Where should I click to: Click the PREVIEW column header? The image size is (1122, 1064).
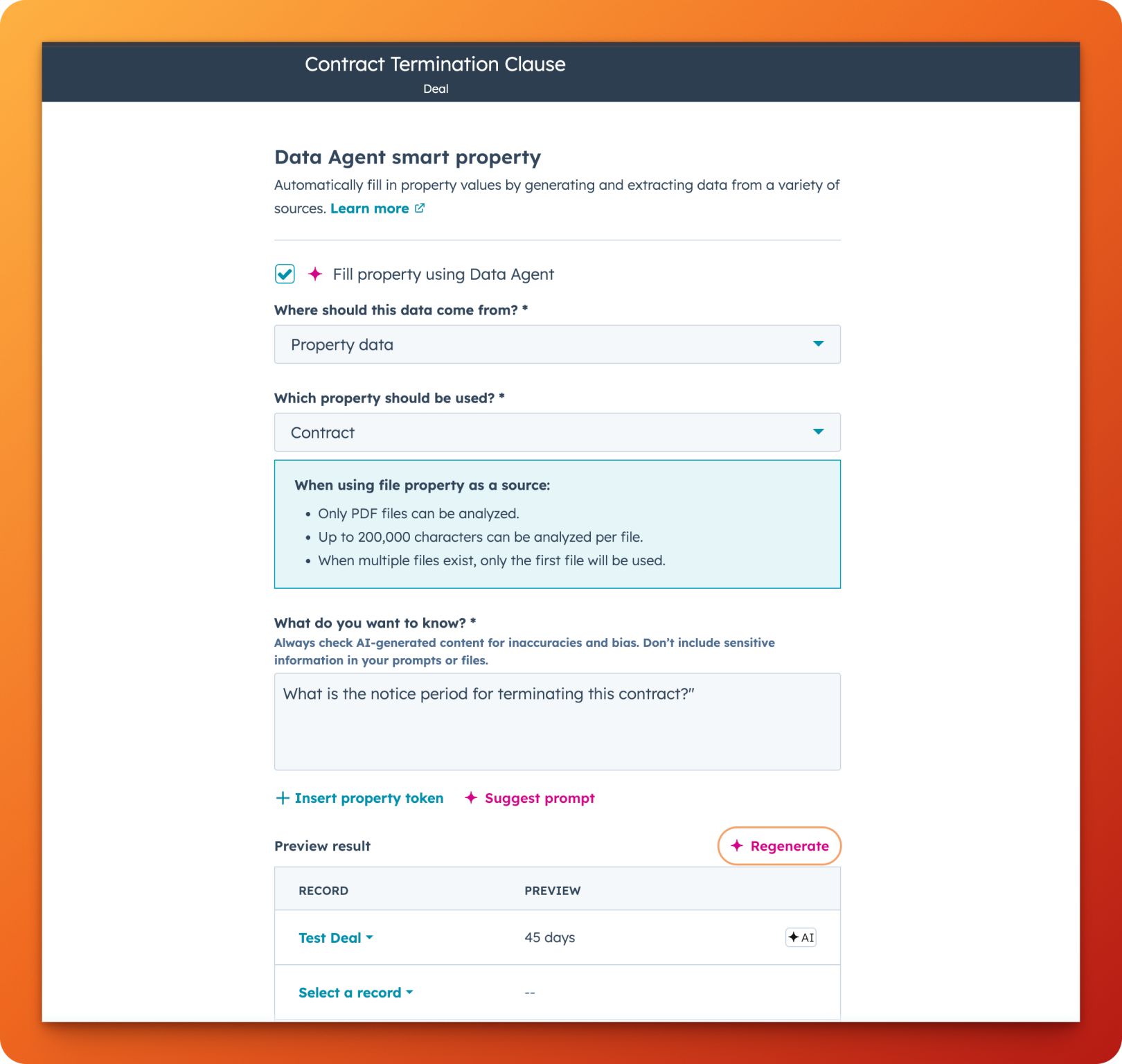[552, 891]
